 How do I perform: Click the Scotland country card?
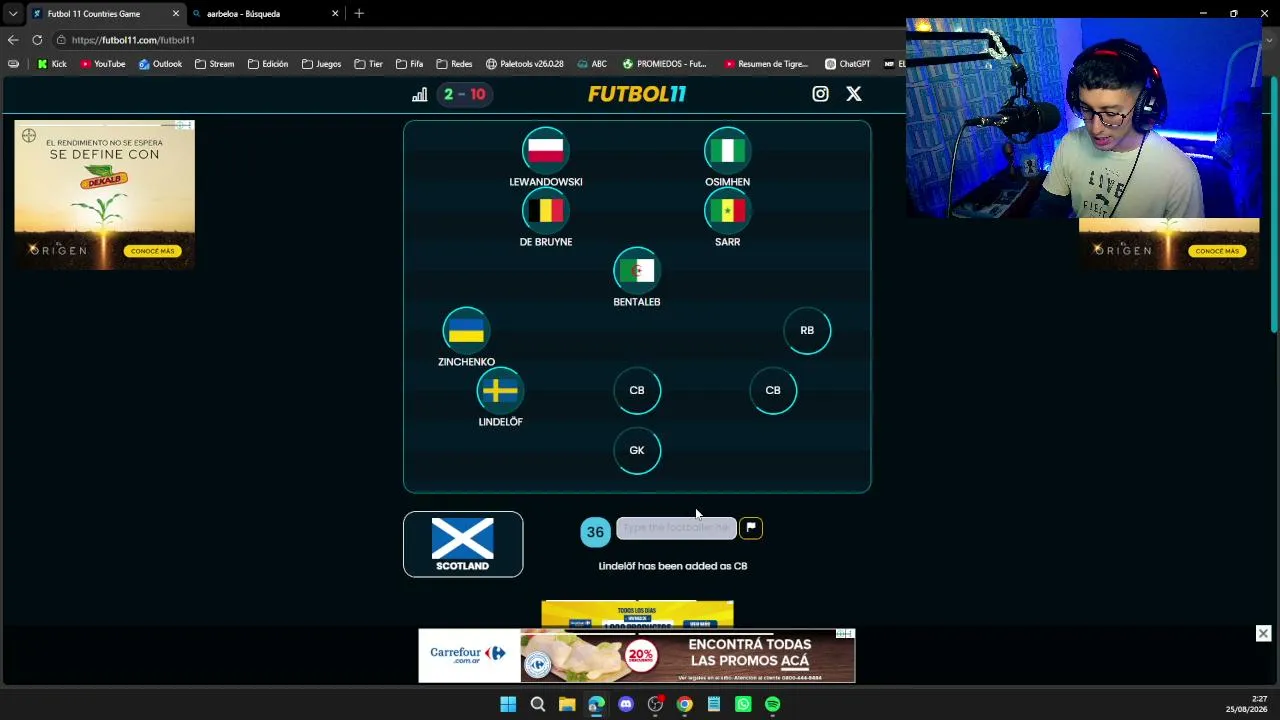463,544
